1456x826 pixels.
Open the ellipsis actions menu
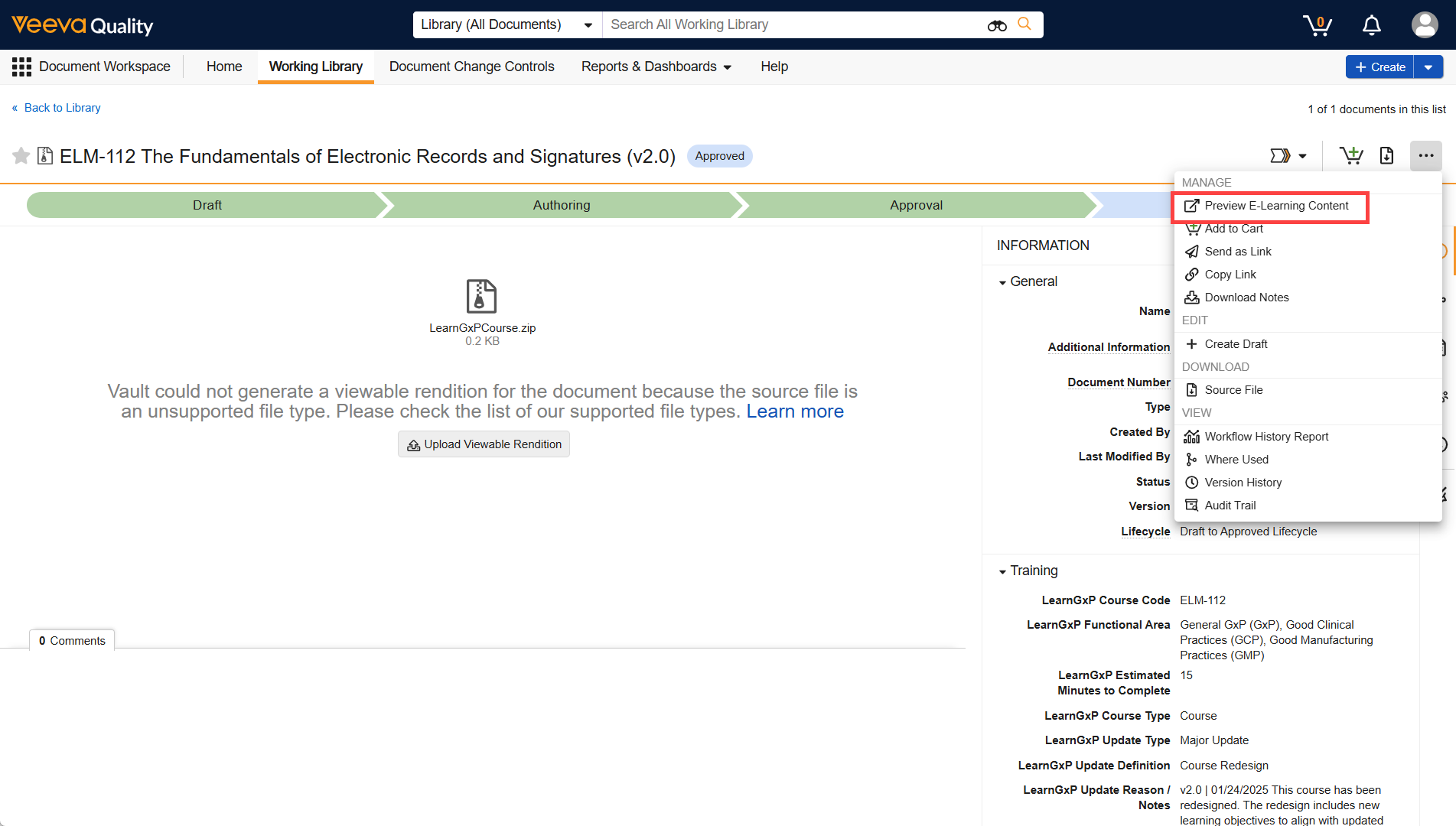coord(1426,156)
